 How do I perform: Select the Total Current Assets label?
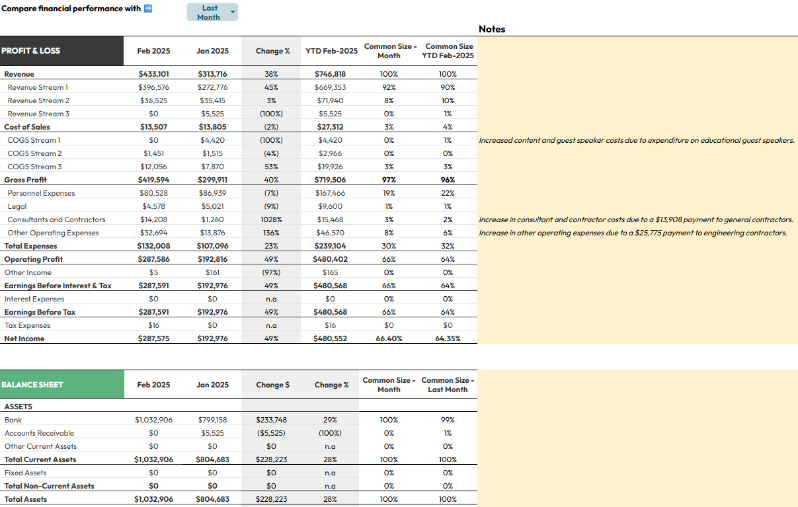pyautogui.click(x=40, y=460)
